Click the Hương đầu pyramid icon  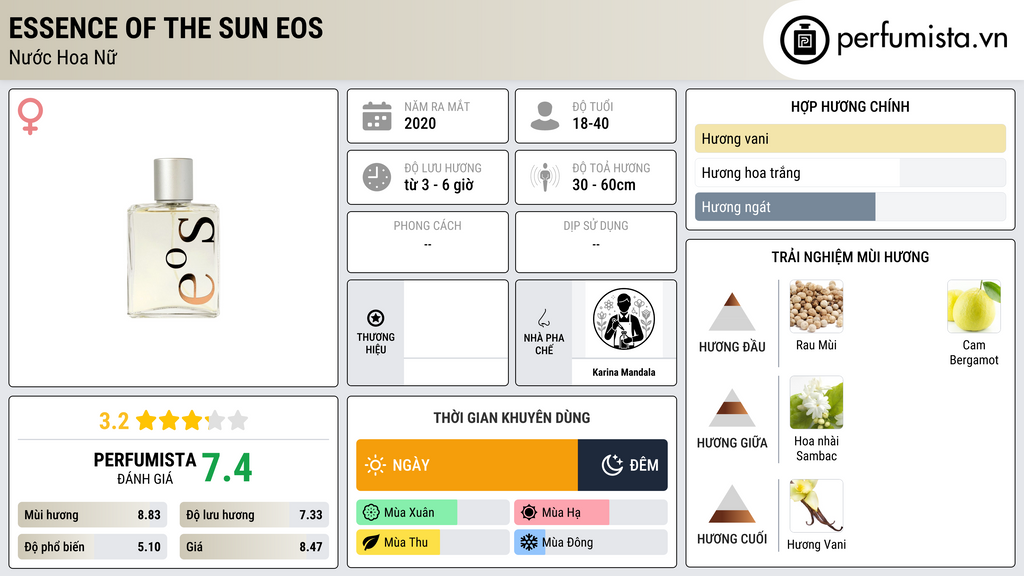click(732, 312)
